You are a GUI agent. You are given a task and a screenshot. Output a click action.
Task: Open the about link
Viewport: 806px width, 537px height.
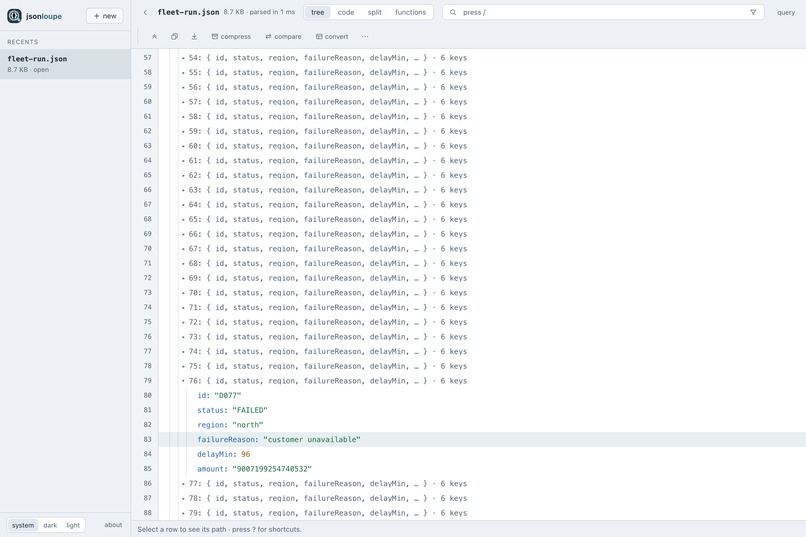pos(113,525)
